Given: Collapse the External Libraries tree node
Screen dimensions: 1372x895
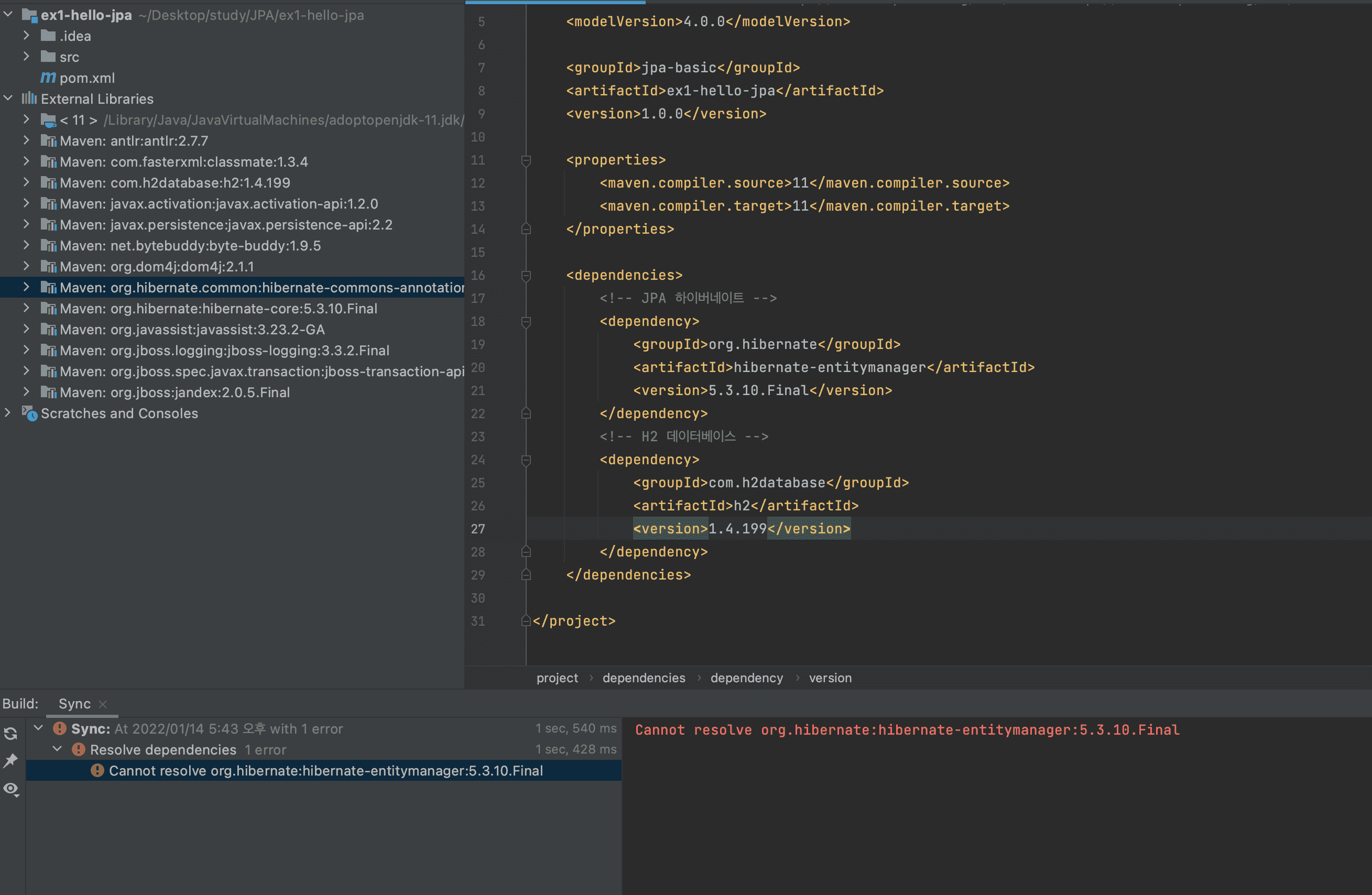Looking at the screenshot, I should tap(8, 99).
